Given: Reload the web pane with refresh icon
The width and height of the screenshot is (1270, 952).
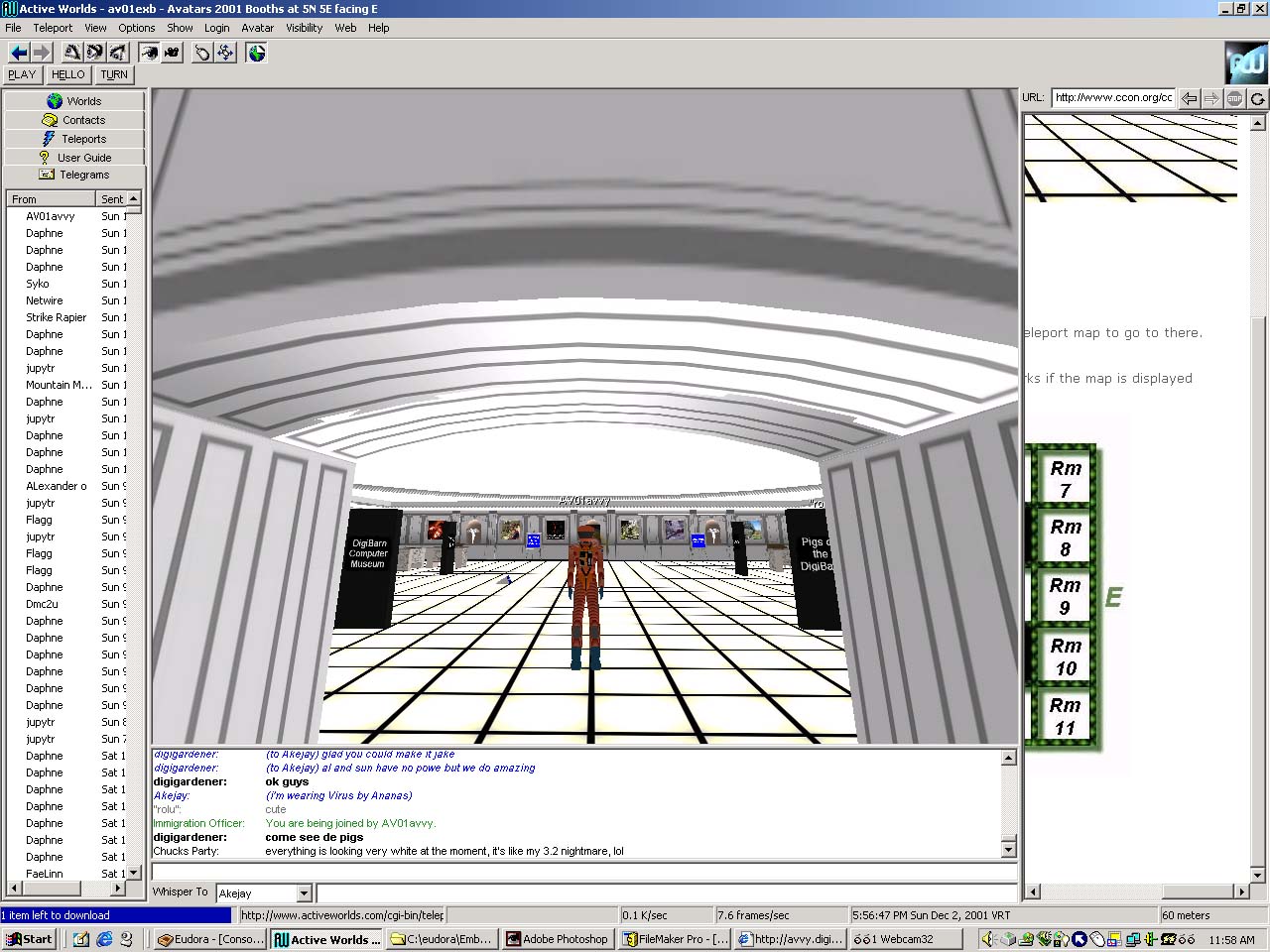Looking at the screenshot, I should coord(1257,98).
